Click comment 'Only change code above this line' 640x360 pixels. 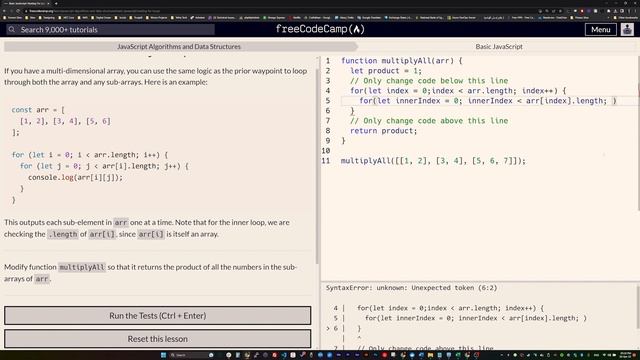click(x=429, y=120)
